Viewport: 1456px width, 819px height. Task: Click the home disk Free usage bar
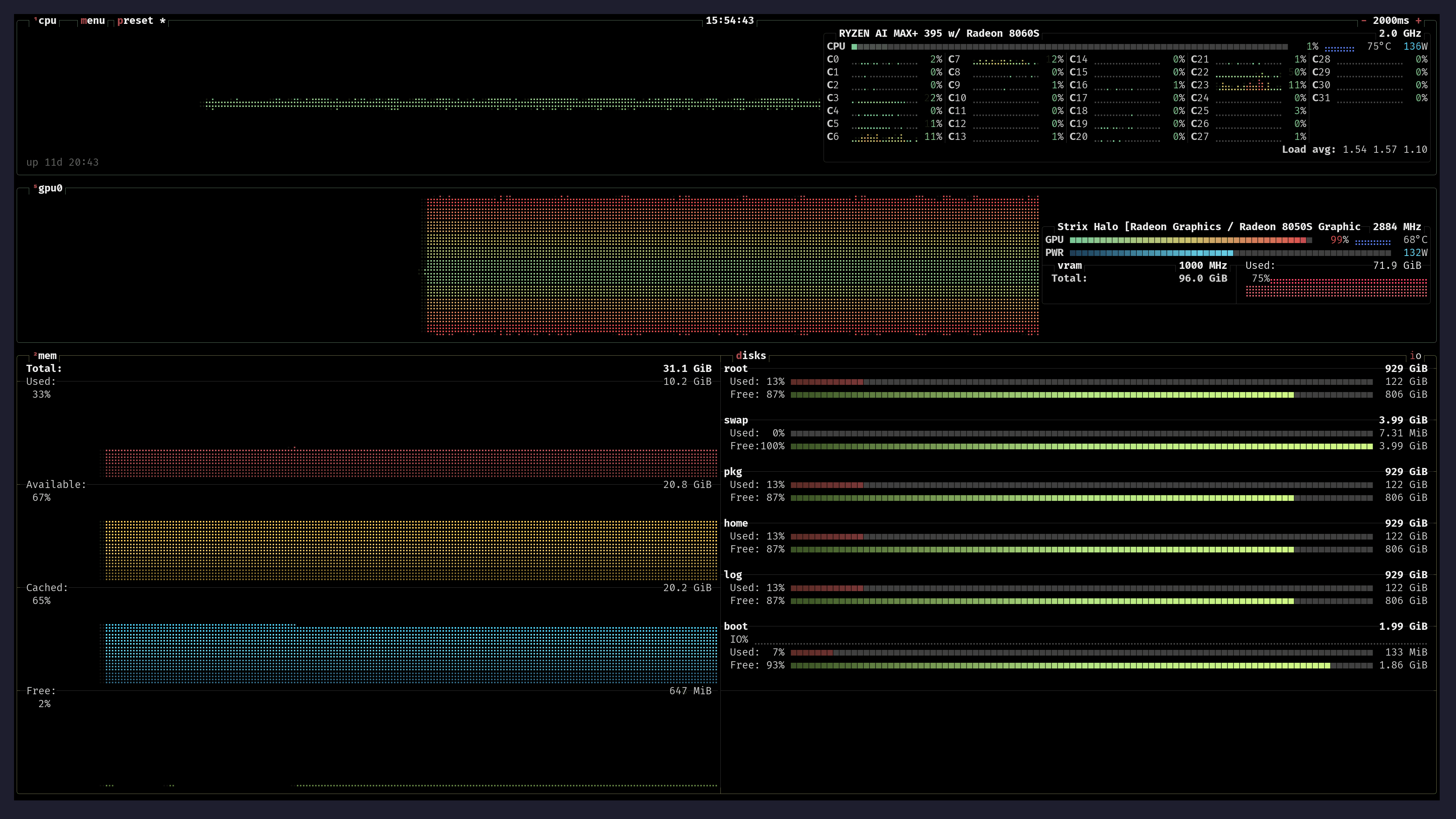(x=1074, y=549)
